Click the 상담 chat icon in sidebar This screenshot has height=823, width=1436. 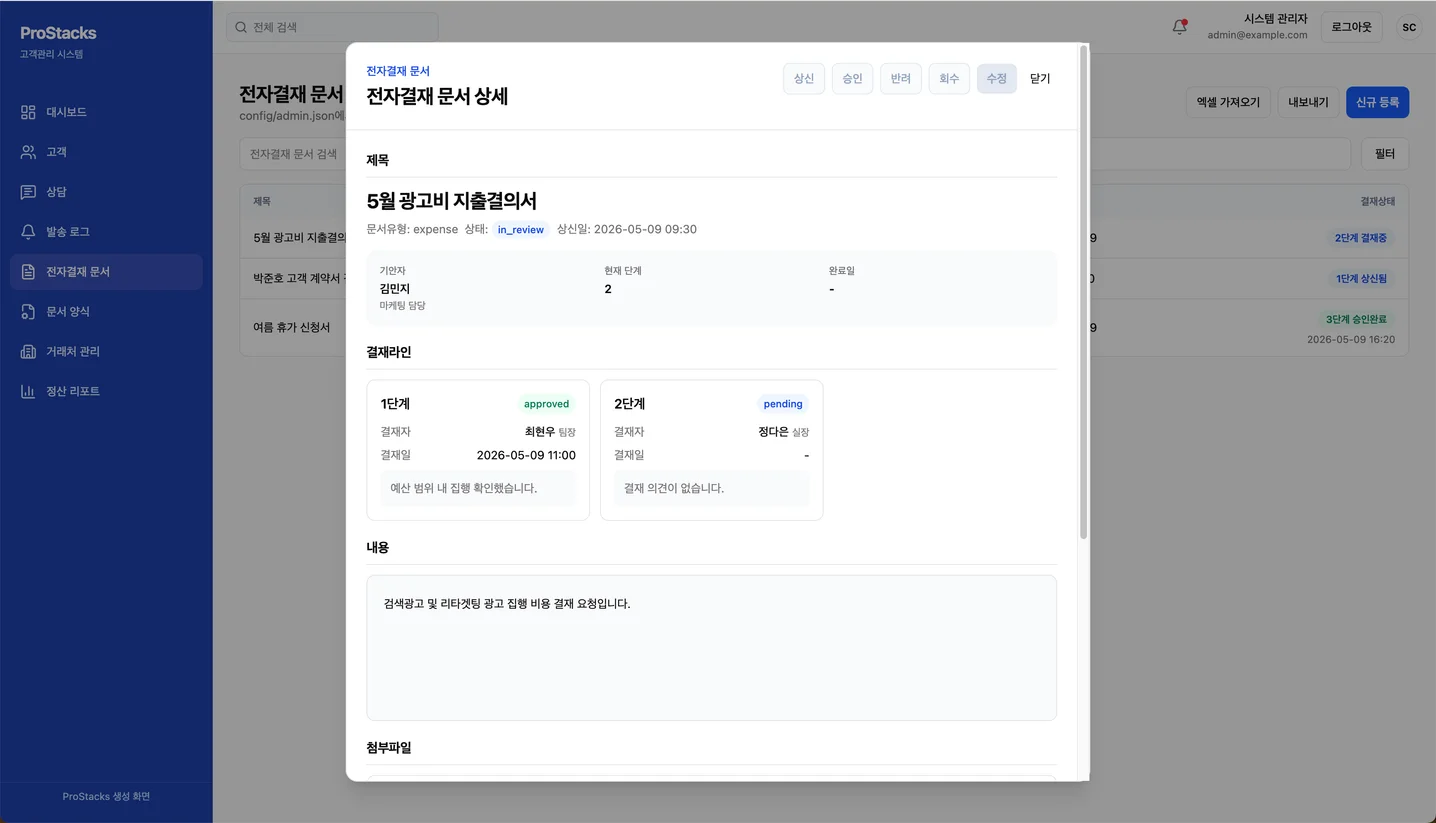coord(28,192)
